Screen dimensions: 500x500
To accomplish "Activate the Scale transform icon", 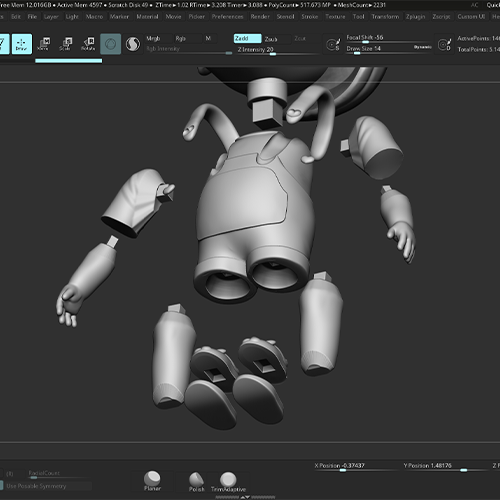I will (x=66, y=44).
